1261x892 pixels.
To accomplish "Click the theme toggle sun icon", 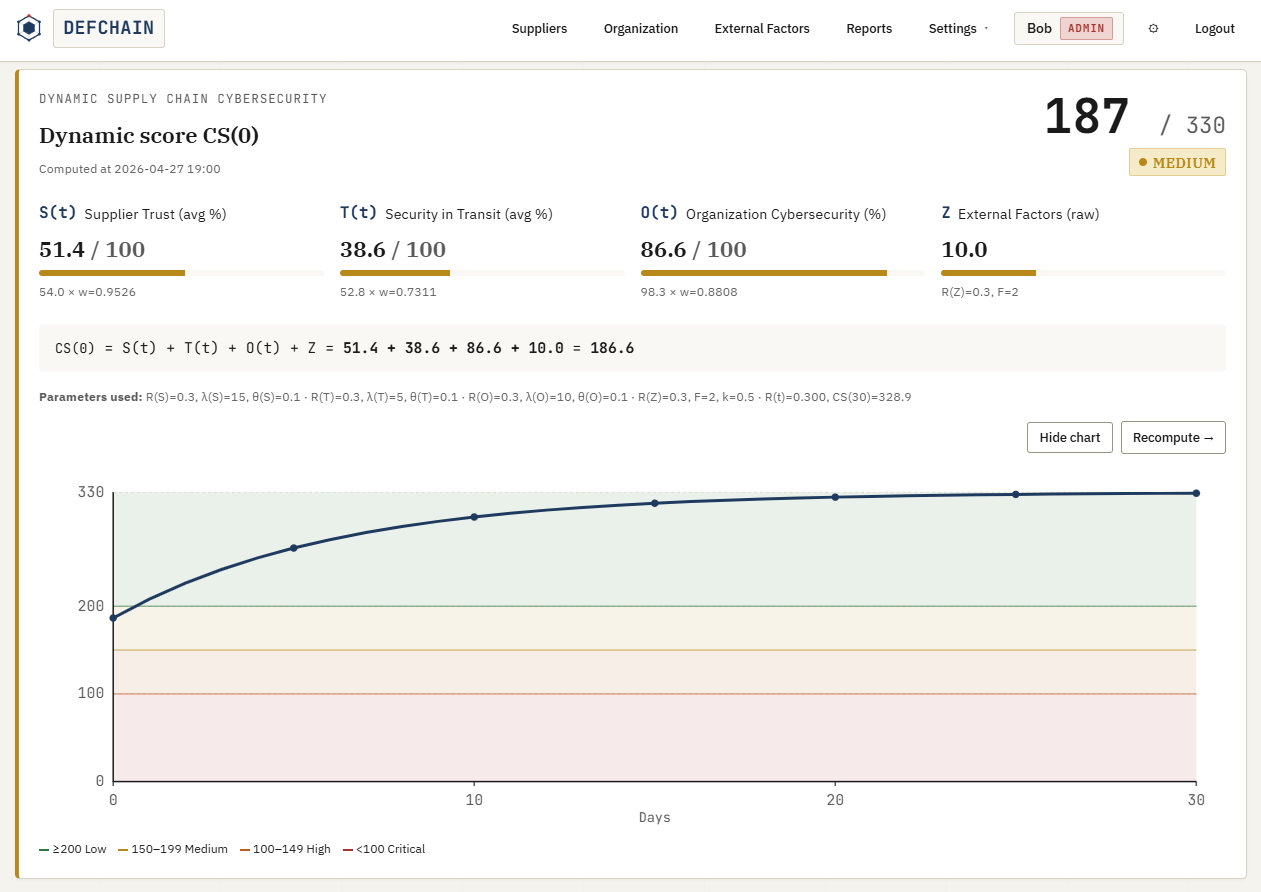I will click(1153, 29).
